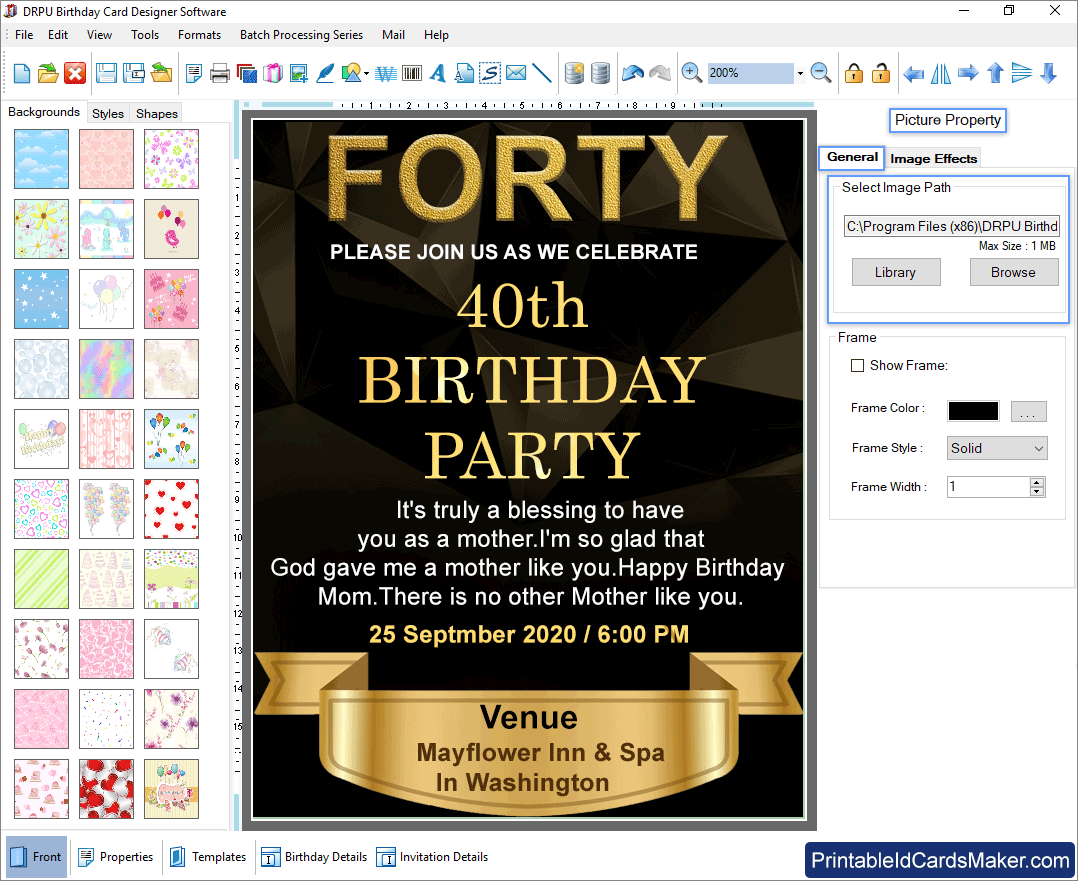Add a barcode to the card

(x=412, y=73)
